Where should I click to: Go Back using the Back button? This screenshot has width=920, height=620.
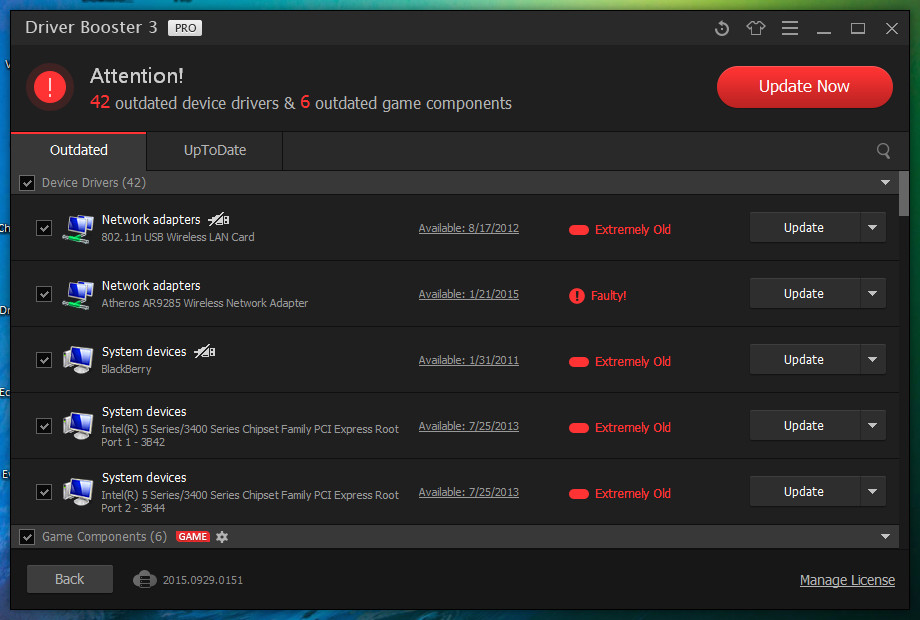coord(70,579)
